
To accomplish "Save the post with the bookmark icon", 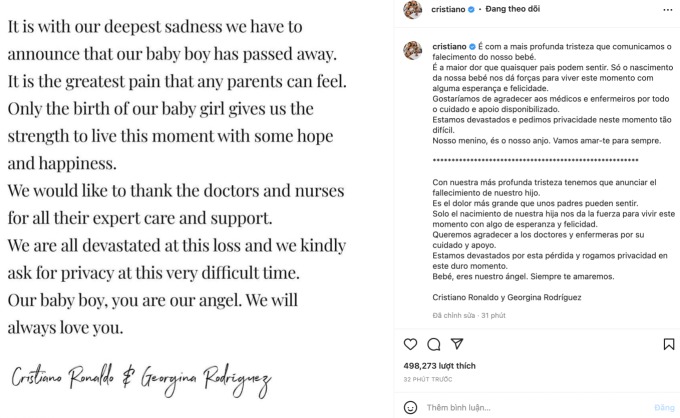I will click(x=668, y=344).
